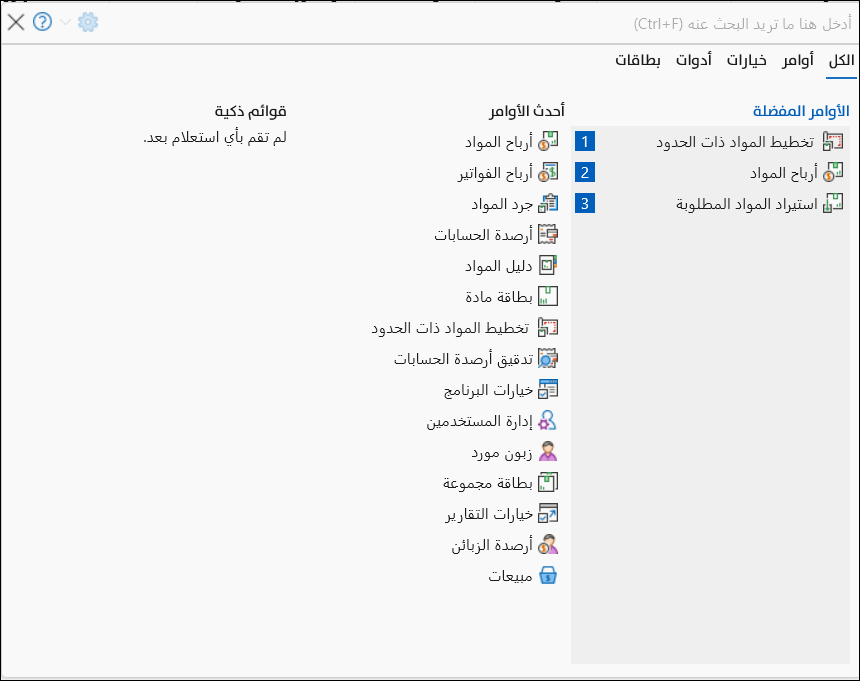This screenshot has width=860, height=681.
Task: Switch to the 'خيارات' tab
Action: 746,60
